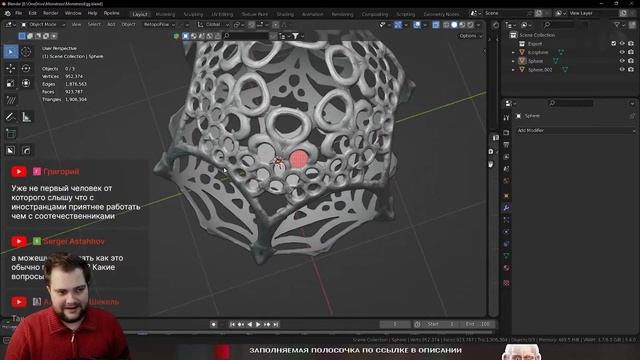The image size is (640, 360).
Task: Open the Window menu
Action: (x=73, y=13)
